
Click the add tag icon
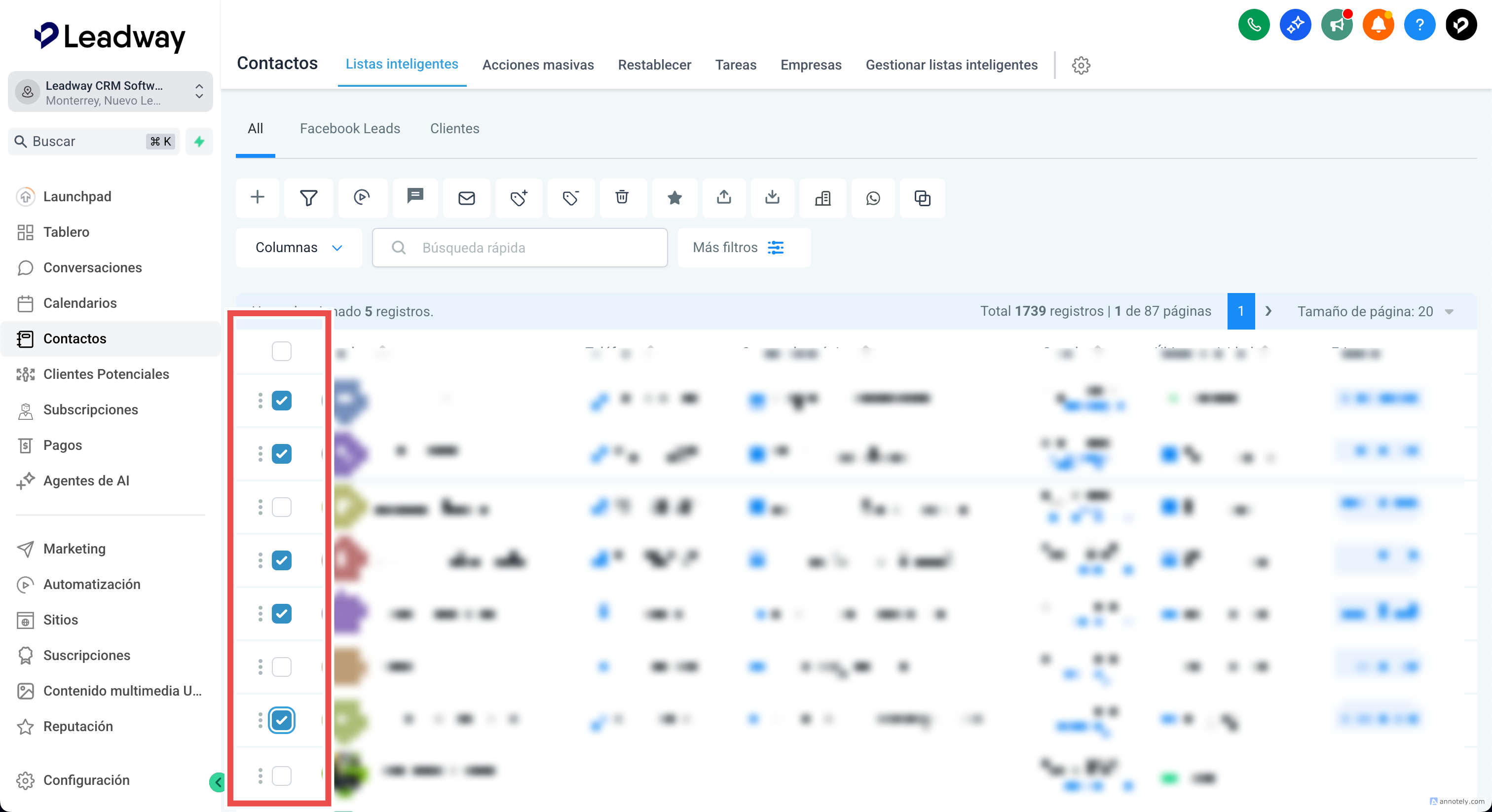(519, 197)
